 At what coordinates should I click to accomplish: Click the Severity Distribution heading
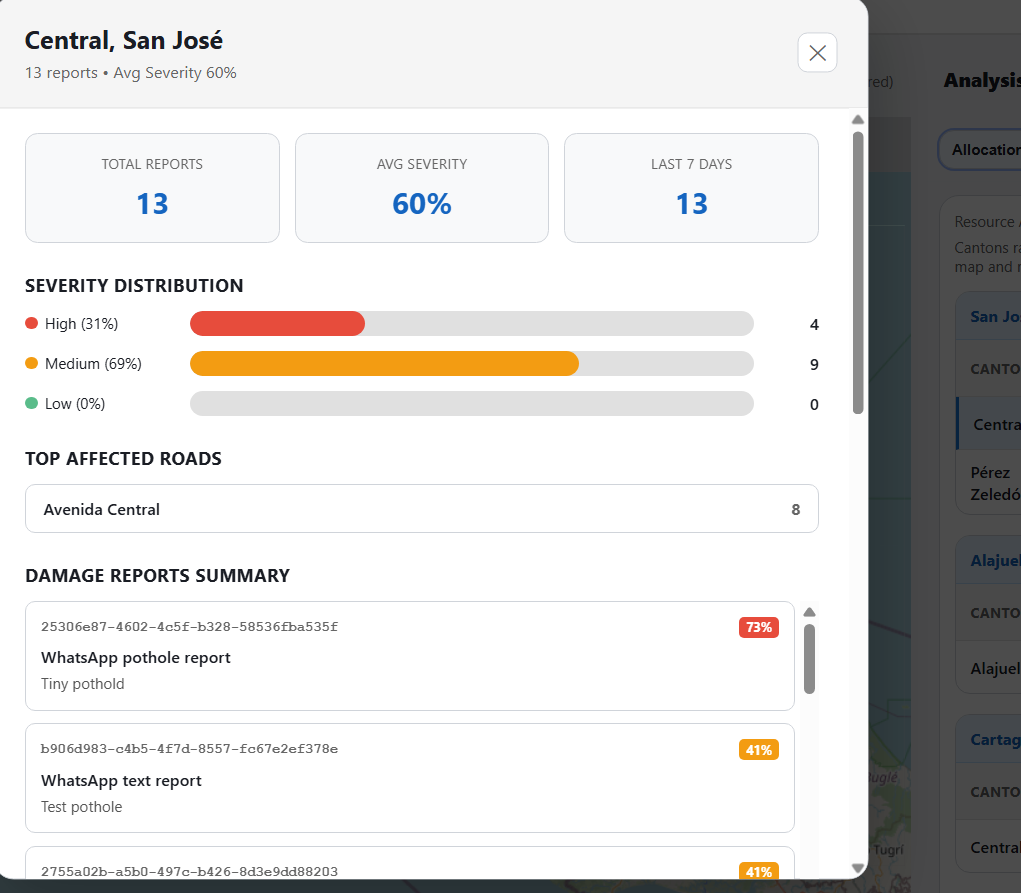pyautogui.click(x=134, y=285)
